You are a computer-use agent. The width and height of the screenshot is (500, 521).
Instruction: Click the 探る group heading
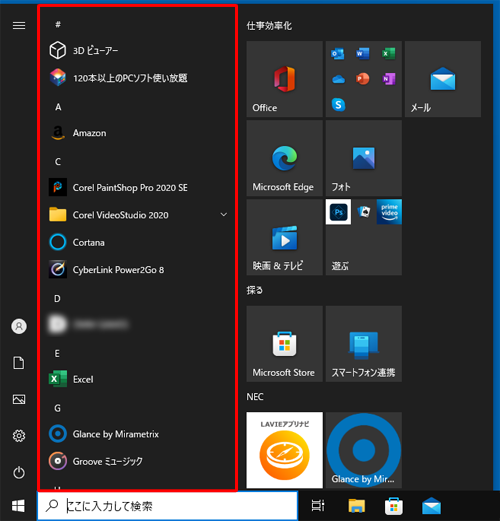[255, 290]
